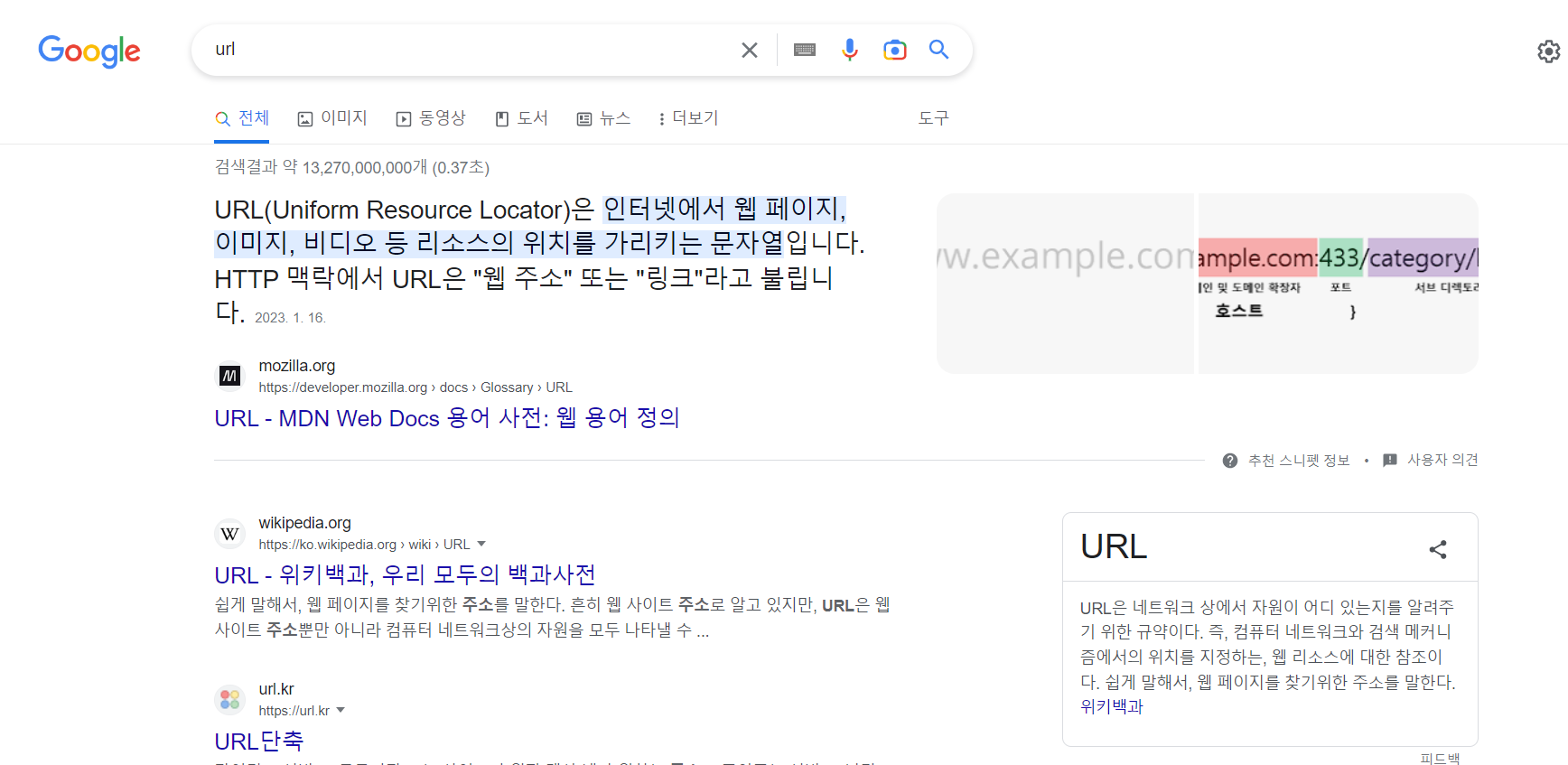Open 추천 스니펫 정보 link
This screenshot has width=1568, height=765.
(x=1299, y=461)
